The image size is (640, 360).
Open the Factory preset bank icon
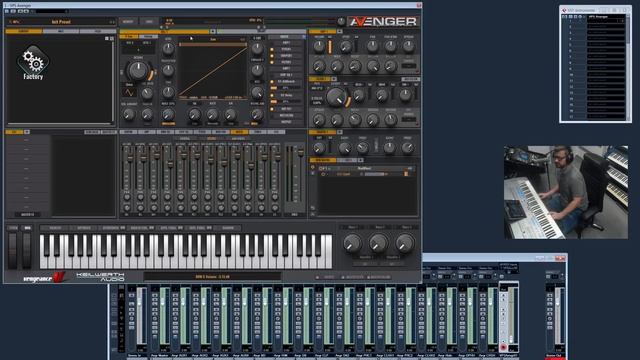[x=33, y=62]
